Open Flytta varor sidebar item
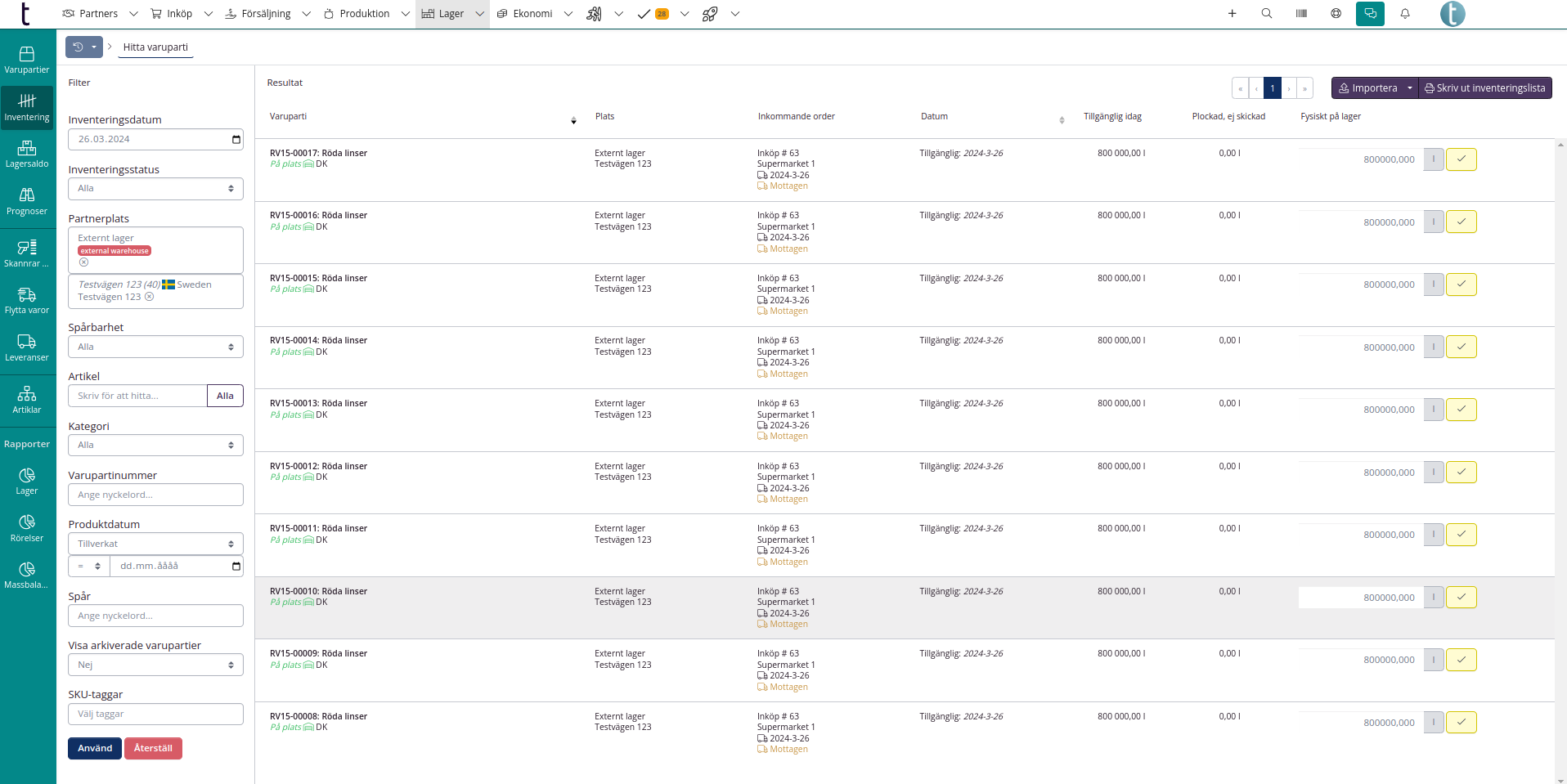Image resolution: width=1567 pixels, height=784 pixels. pyautogui.click(x=27, y=301)
